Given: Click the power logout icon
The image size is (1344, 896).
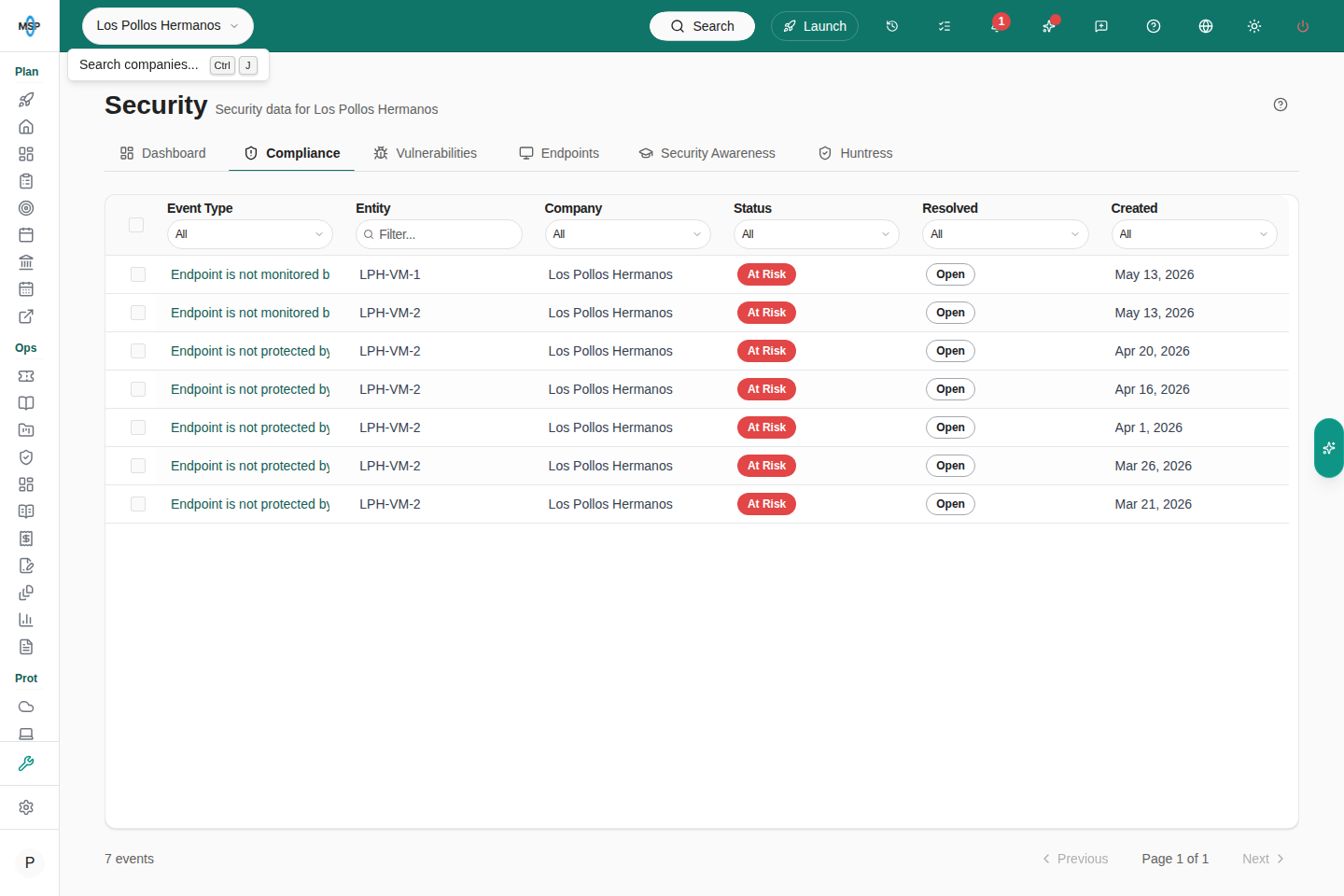Looking at the screenshot, I should coord(1303,26).
